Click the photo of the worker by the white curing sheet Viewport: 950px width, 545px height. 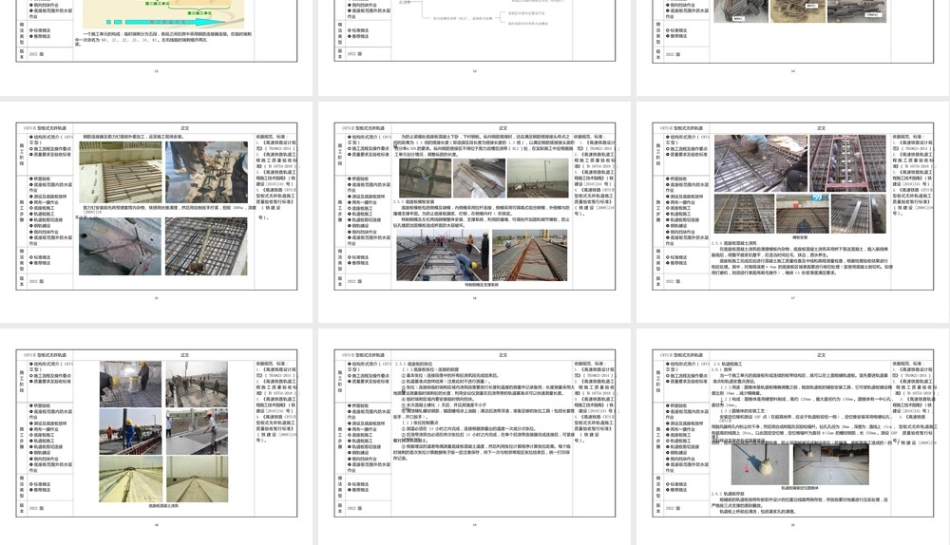(130, 384)
